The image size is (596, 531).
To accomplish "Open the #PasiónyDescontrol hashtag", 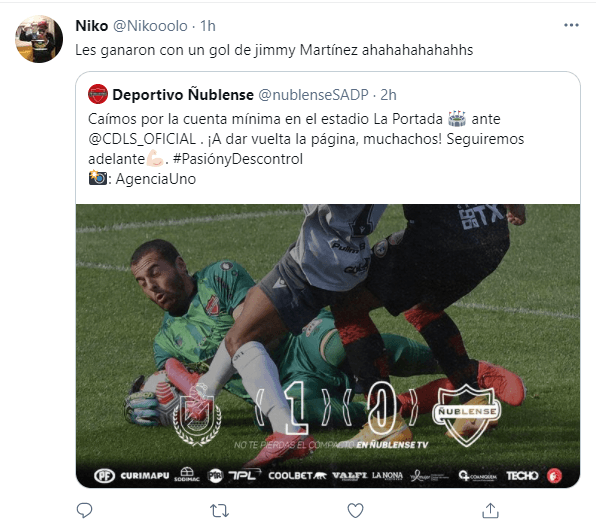I will (238, 159).
